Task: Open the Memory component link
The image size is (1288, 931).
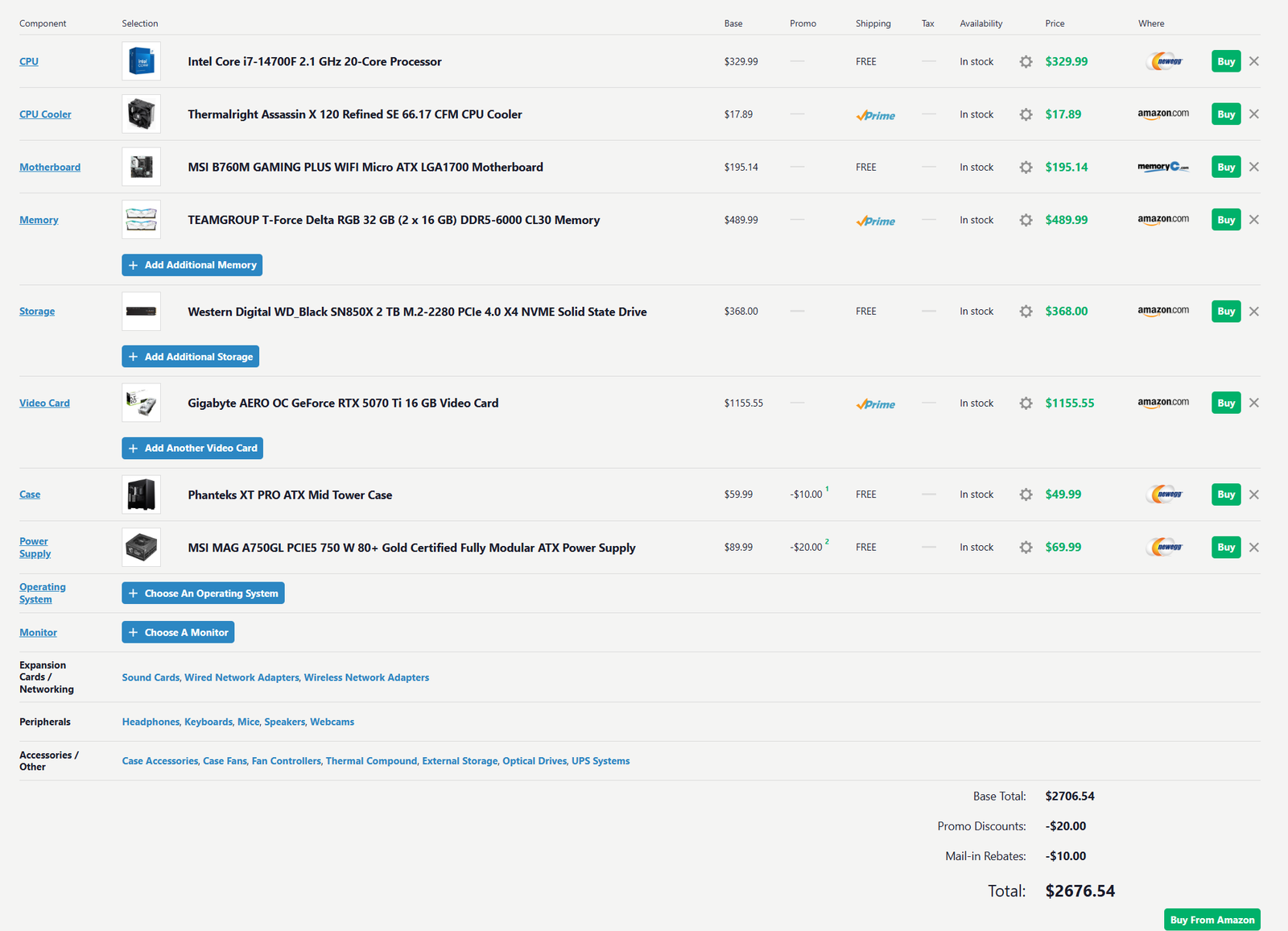Action: coord(39,220)
